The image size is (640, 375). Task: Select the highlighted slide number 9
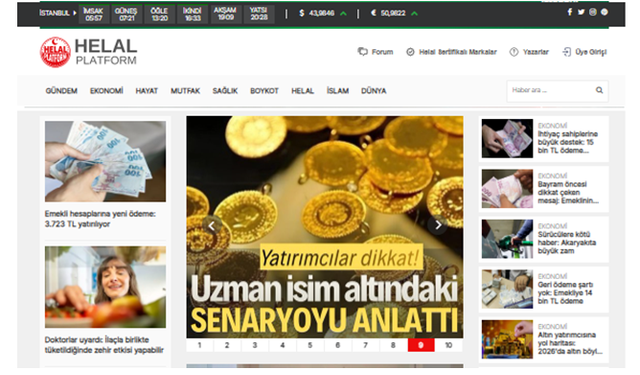pos(421,345)
